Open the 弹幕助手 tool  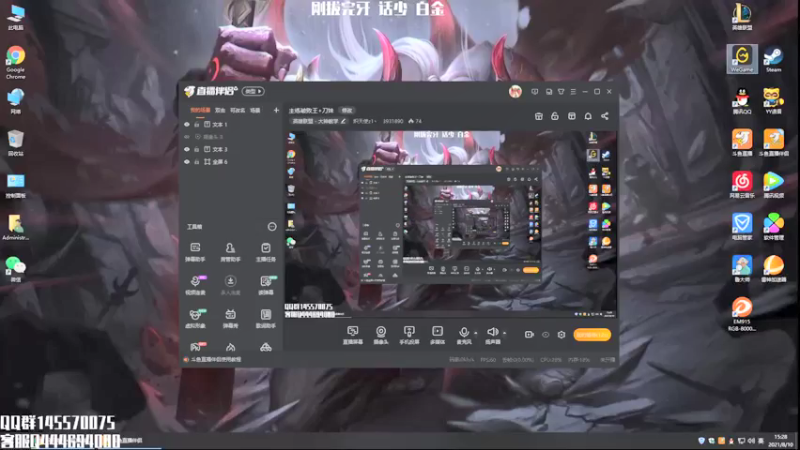point(195,252)
